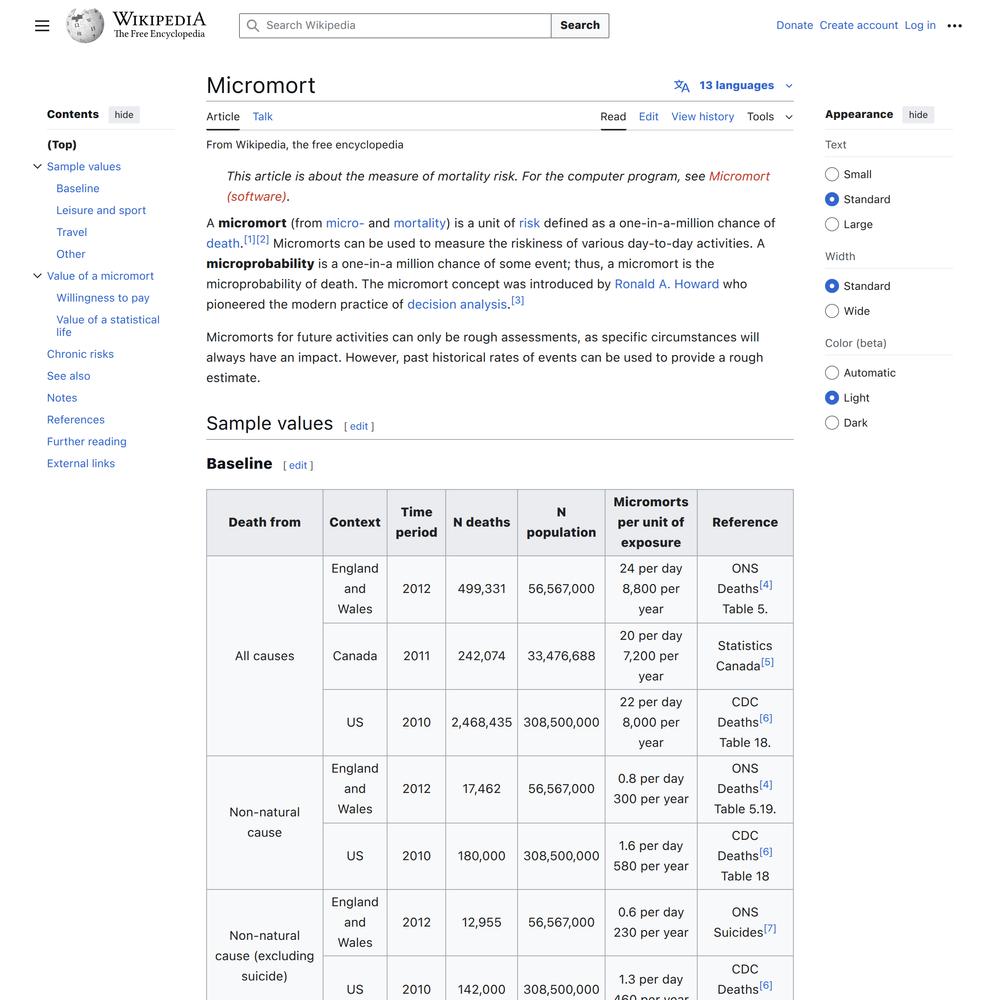Click the '2,468,435' deaths cell
The height and width of the screenshot is (1000, 1000).
coord(482,723)
